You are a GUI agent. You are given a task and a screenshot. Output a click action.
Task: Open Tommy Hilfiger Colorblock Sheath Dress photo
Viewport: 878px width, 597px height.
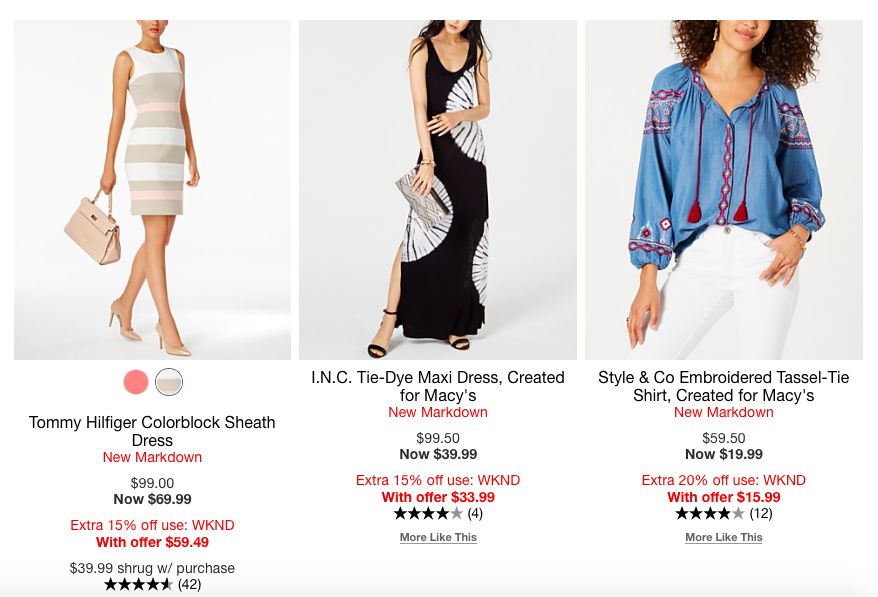[x=152, y=190]
